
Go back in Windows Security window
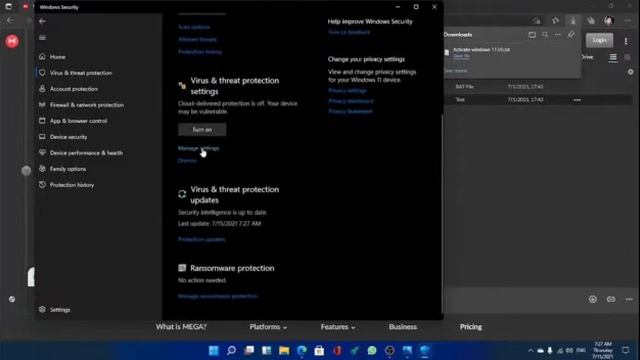coord(42,21)
